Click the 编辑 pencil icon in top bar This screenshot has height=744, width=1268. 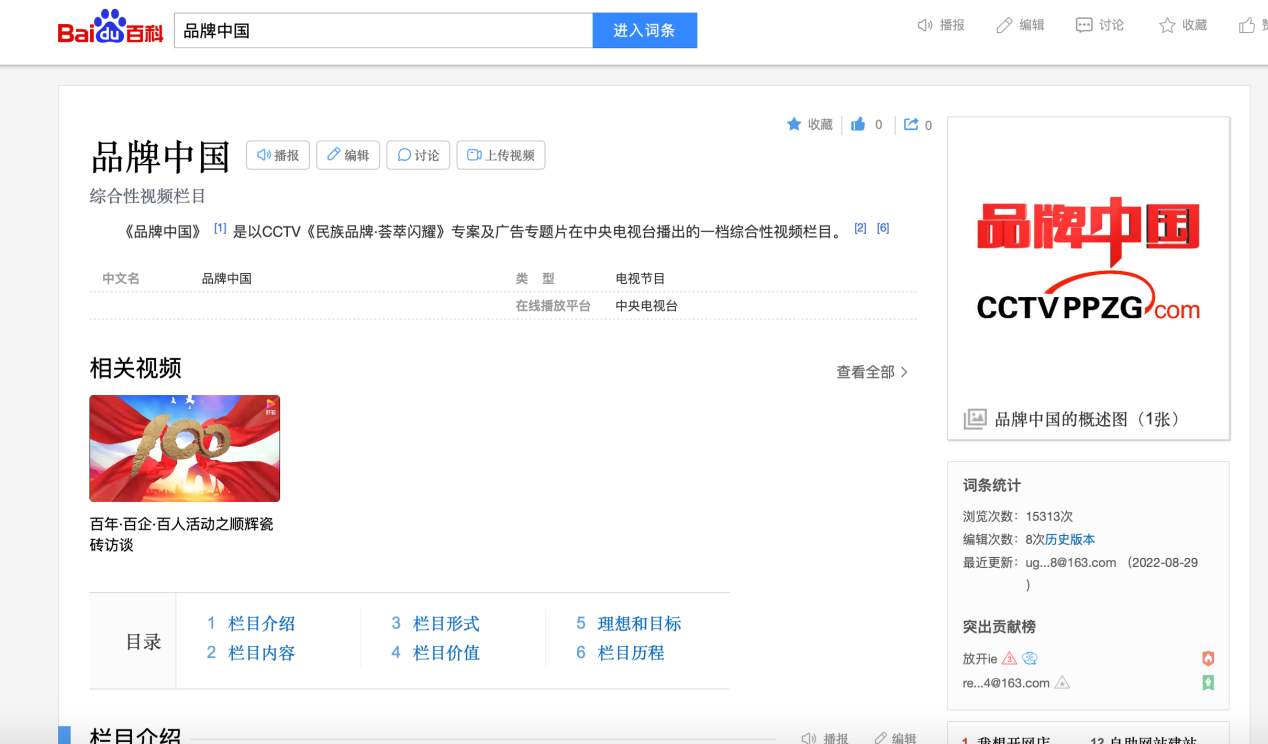(1004, 25)
